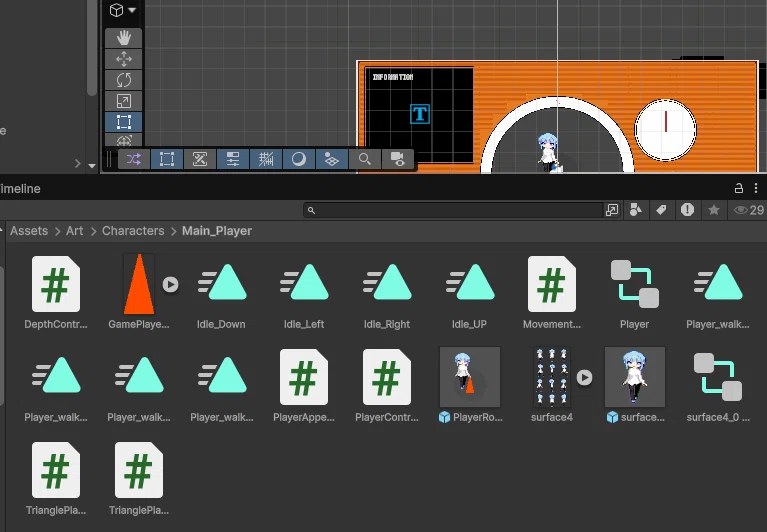Click the camera with eye icon

tap(398, 159)
